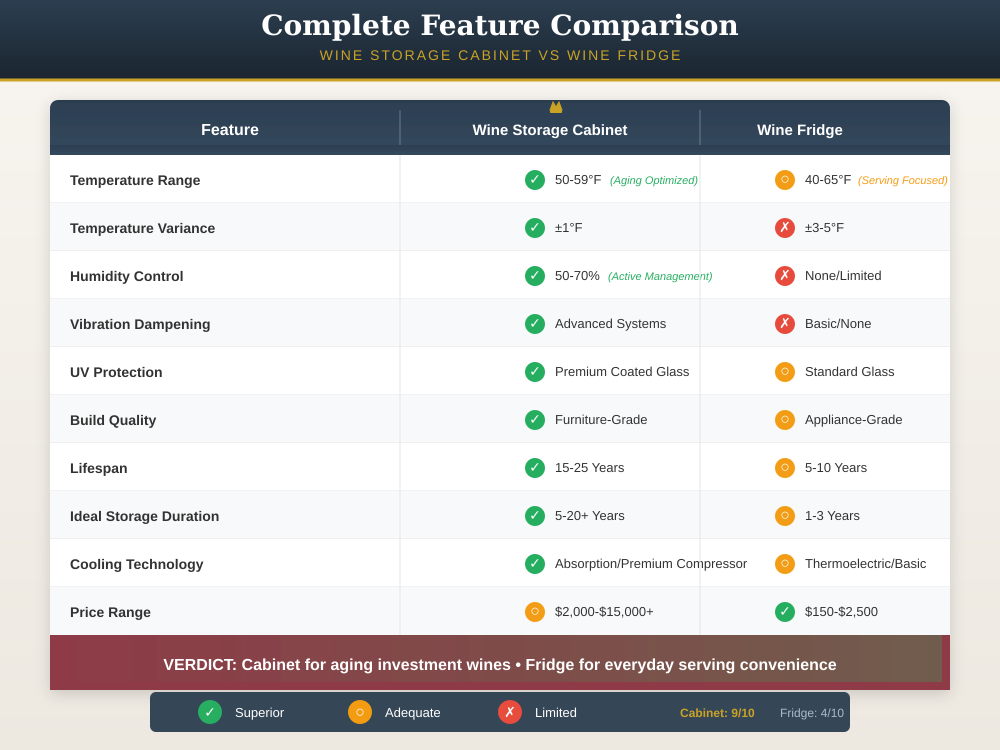Click the Cabinet: 9/10 score link

pyautogui.click(x=717, y=713)
